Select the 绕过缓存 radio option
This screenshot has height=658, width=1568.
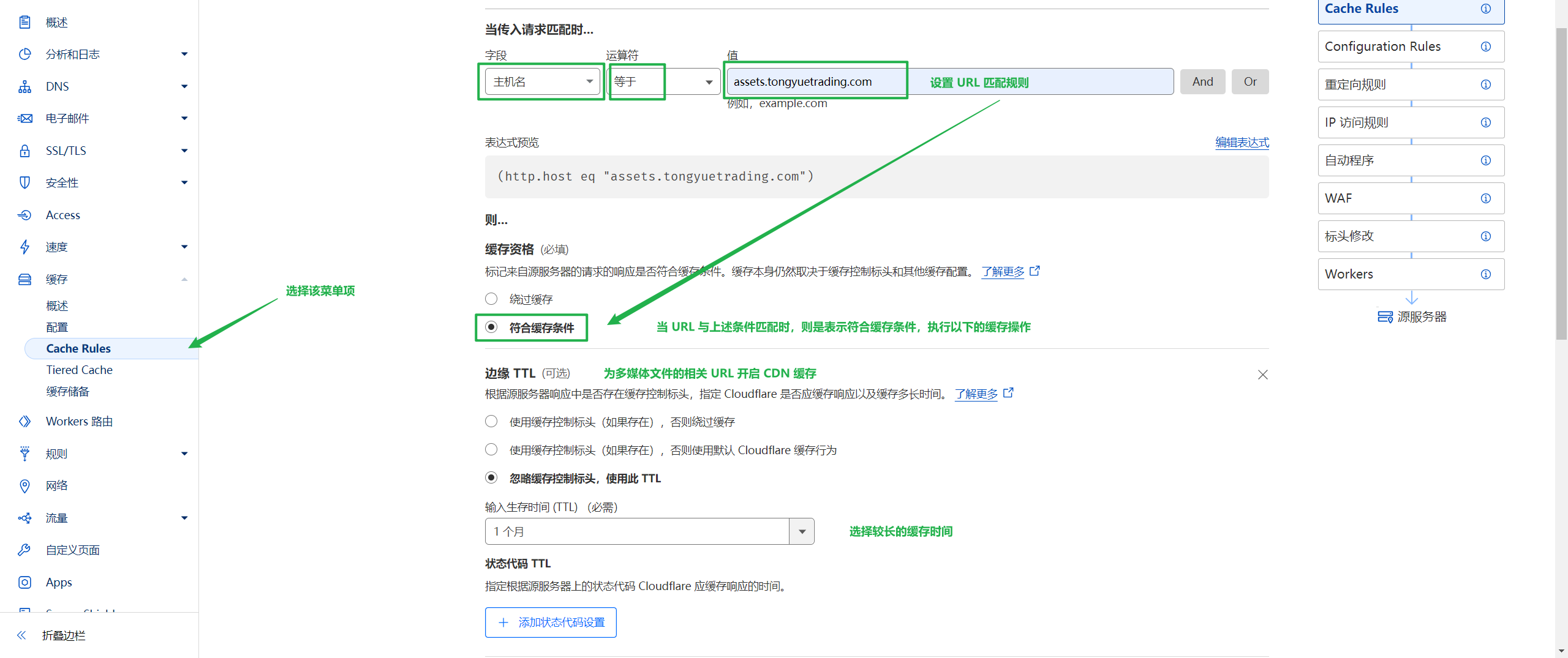(x=491, y=299)
